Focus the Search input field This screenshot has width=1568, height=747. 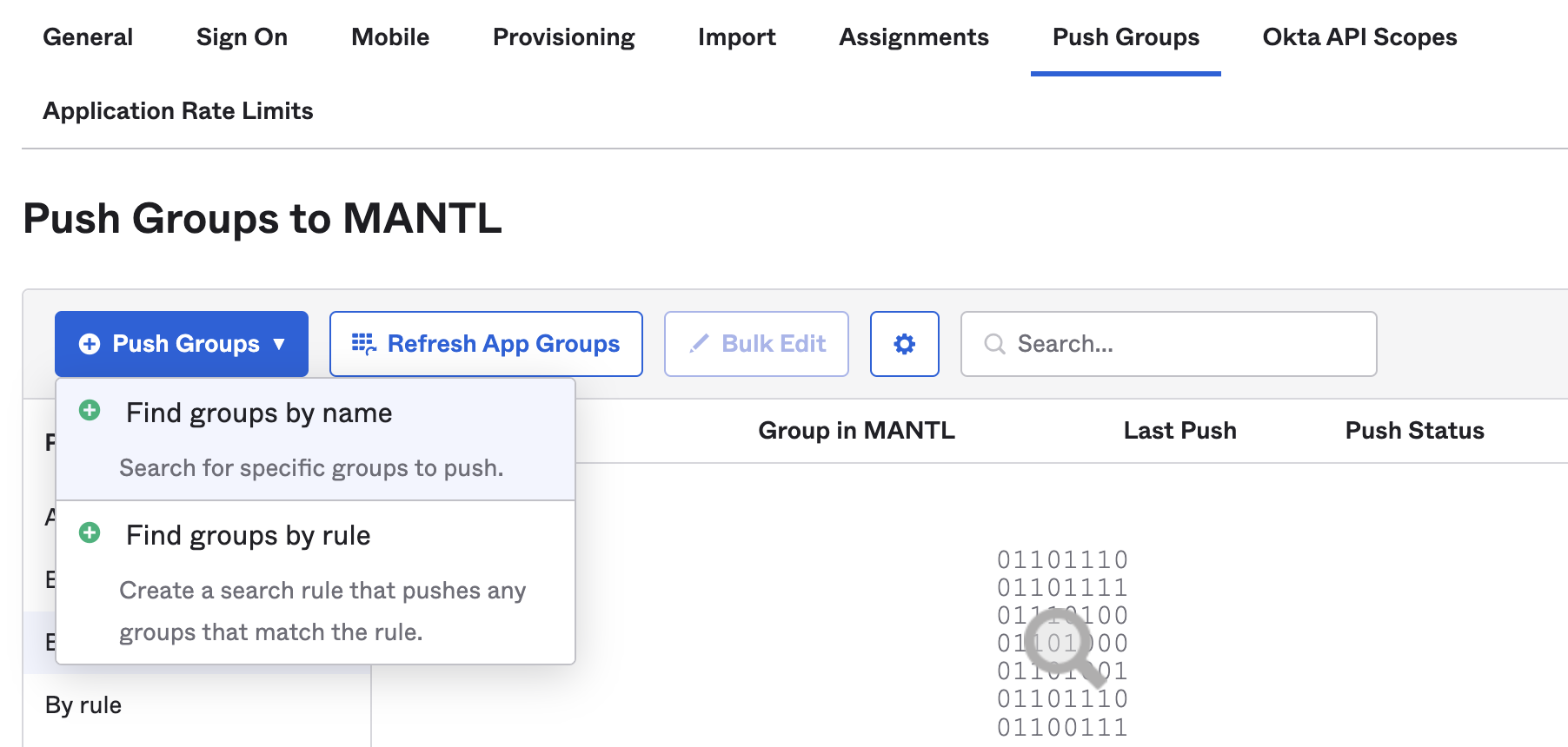(1182, 344)
